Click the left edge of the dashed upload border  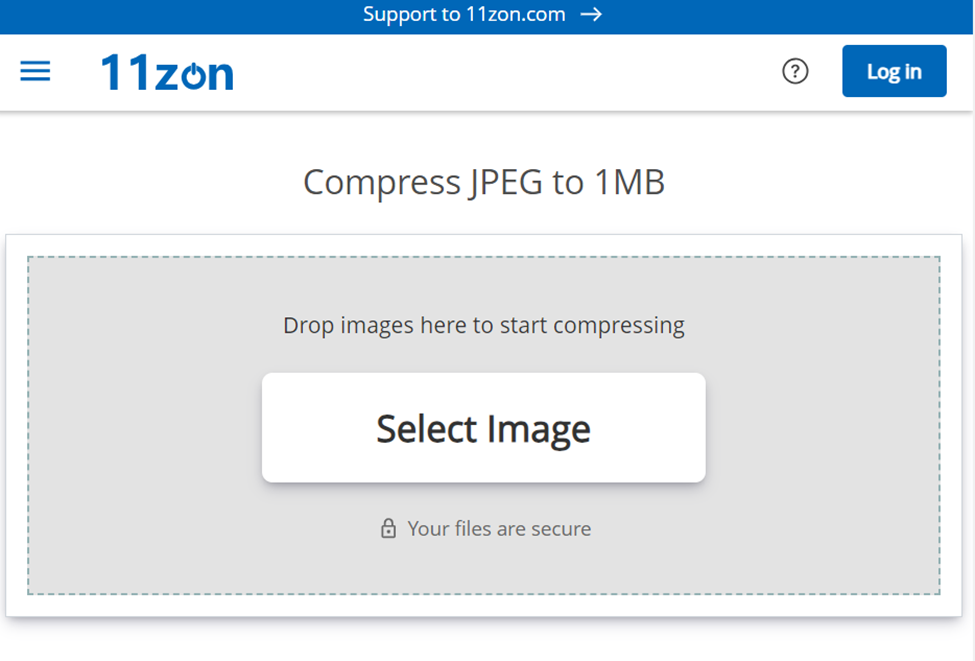pos(28,425)
